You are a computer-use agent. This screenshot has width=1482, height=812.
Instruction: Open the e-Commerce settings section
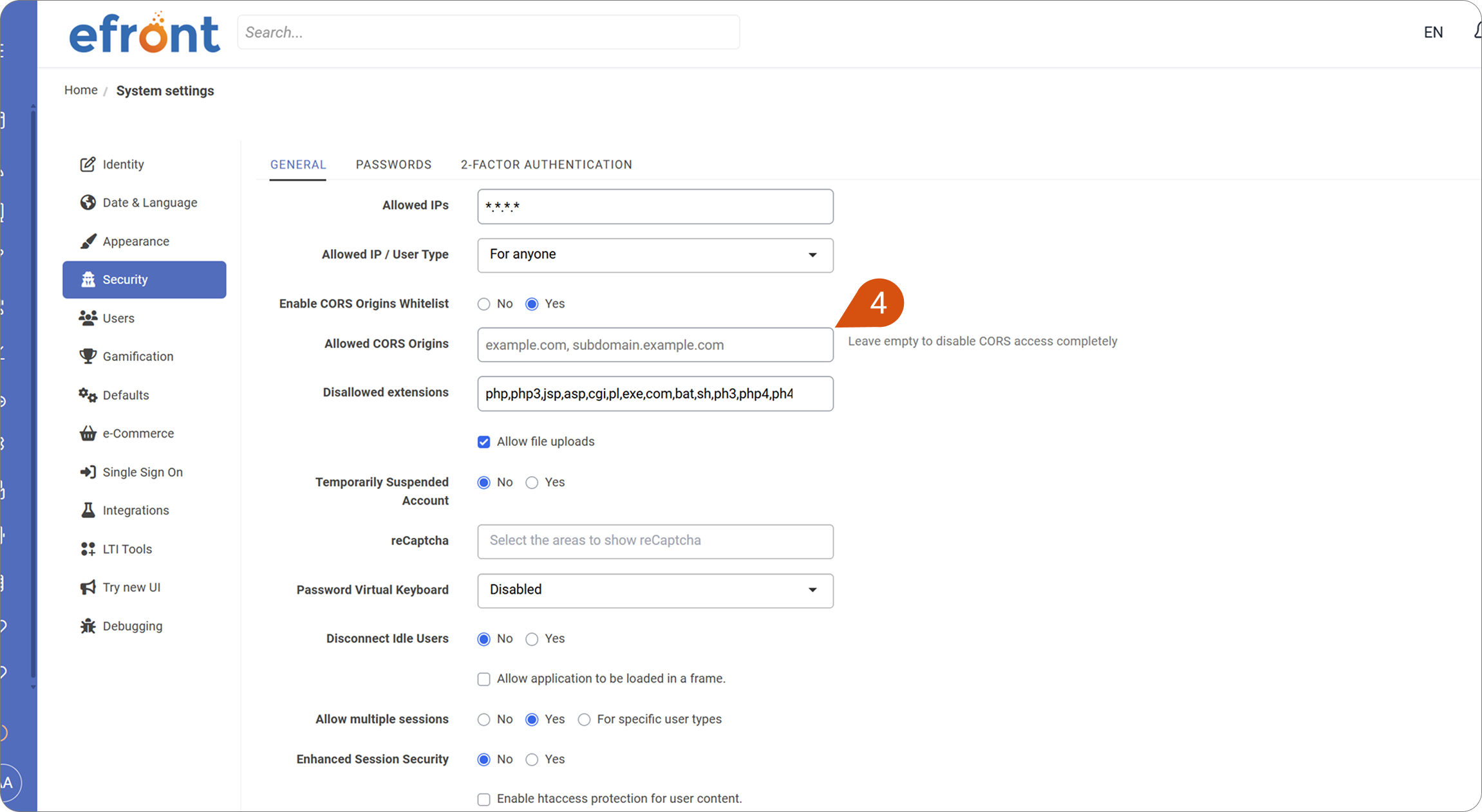pos(144,434)
